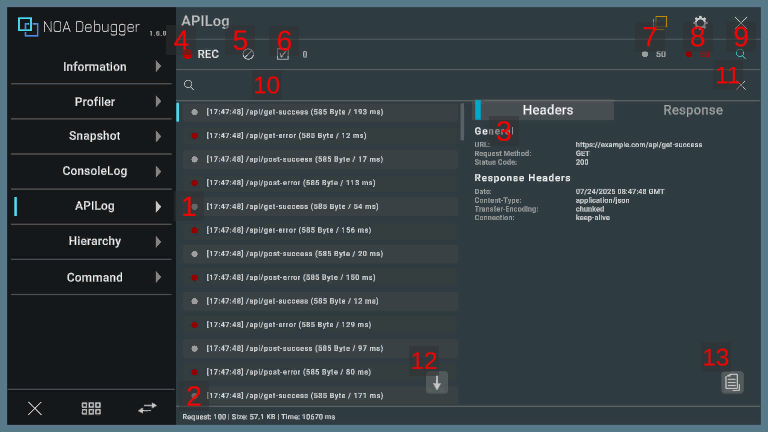Clear logs with the prohibit circle icon

[248, 54]
